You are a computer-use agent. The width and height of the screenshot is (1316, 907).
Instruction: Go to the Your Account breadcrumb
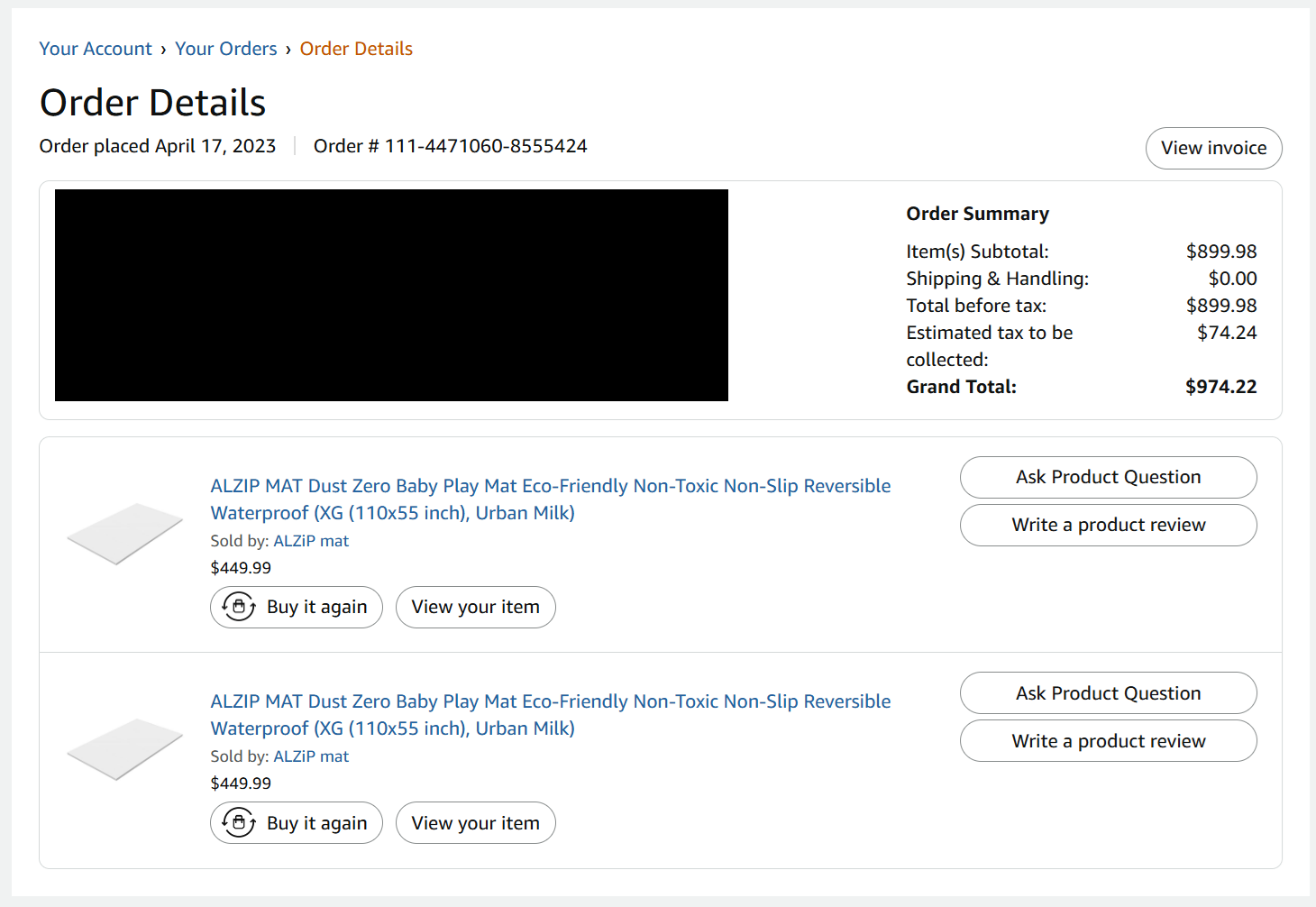point(96,49)
